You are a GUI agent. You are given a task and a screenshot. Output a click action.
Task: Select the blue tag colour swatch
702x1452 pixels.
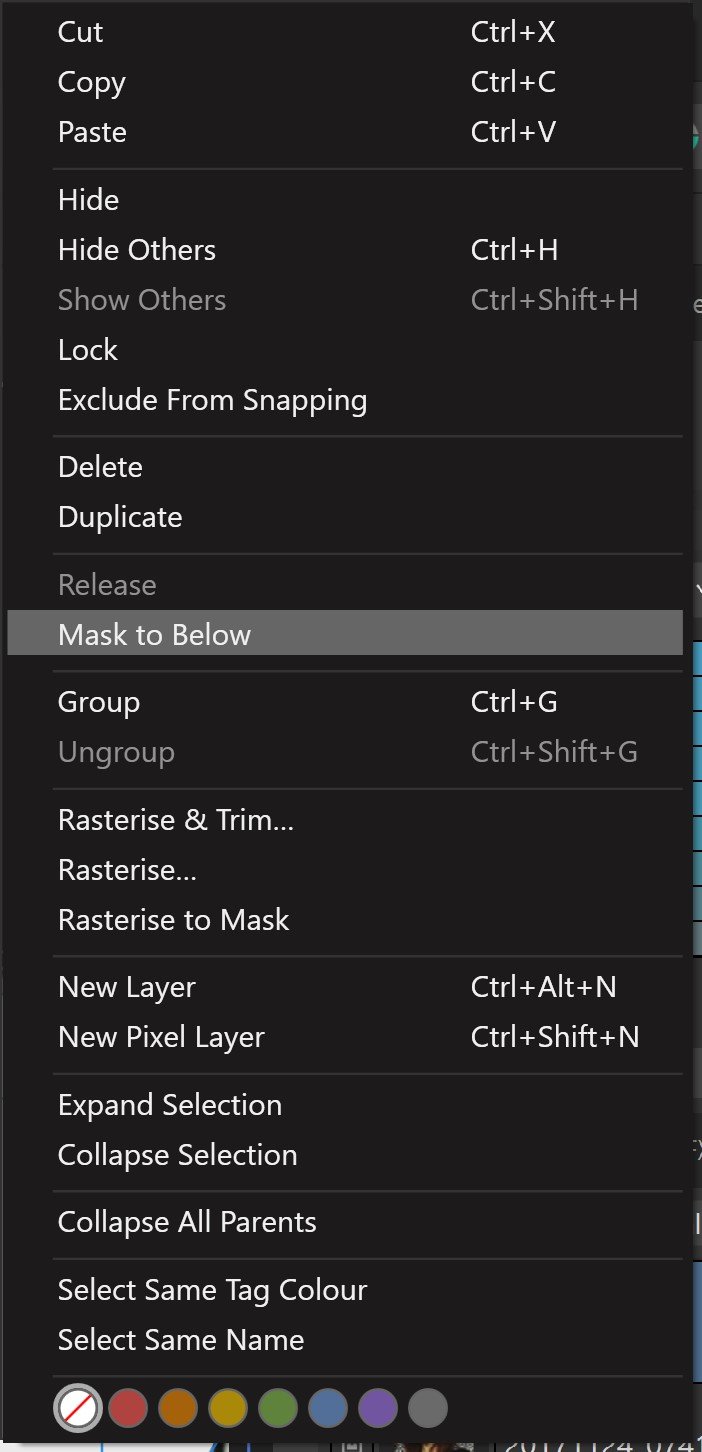point(328,1409)
